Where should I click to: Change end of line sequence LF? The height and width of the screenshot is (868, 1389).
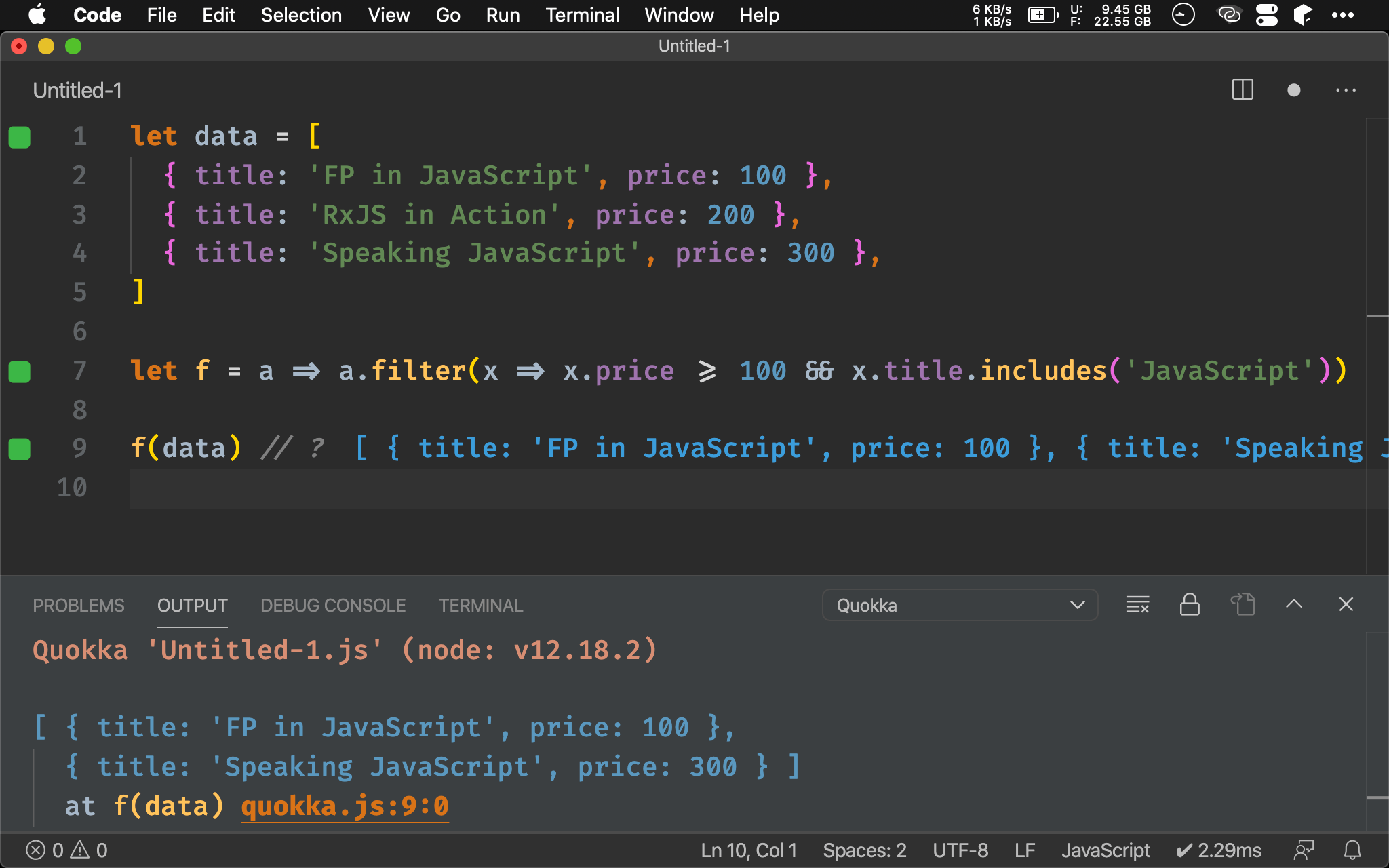[1025, 850]
